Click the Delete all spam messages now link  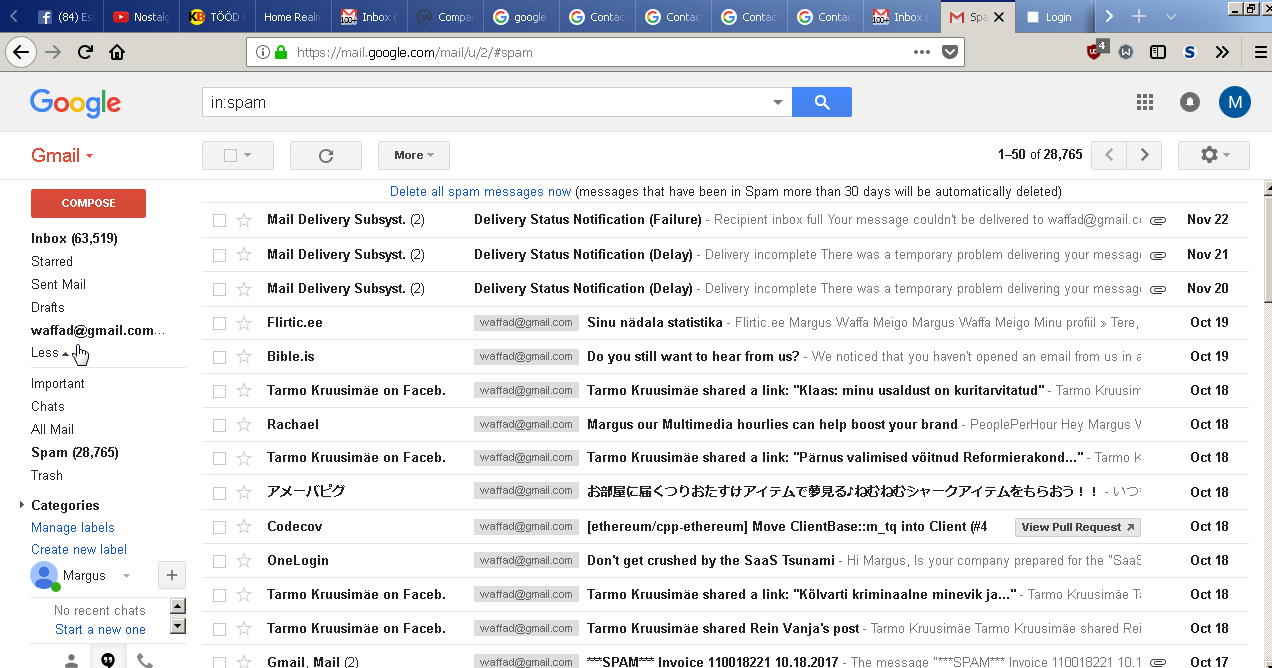(480, 191)
